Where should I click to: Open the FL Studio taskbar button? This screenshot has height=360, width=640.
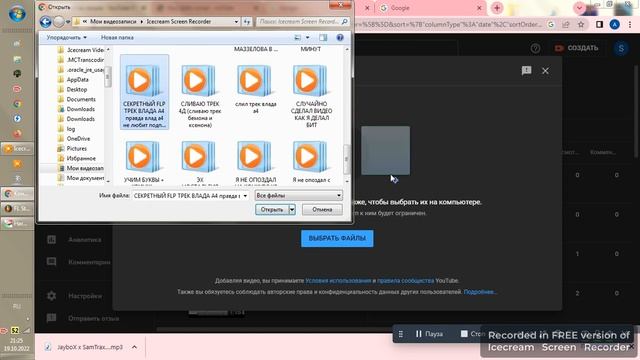[x=17, y=208]
